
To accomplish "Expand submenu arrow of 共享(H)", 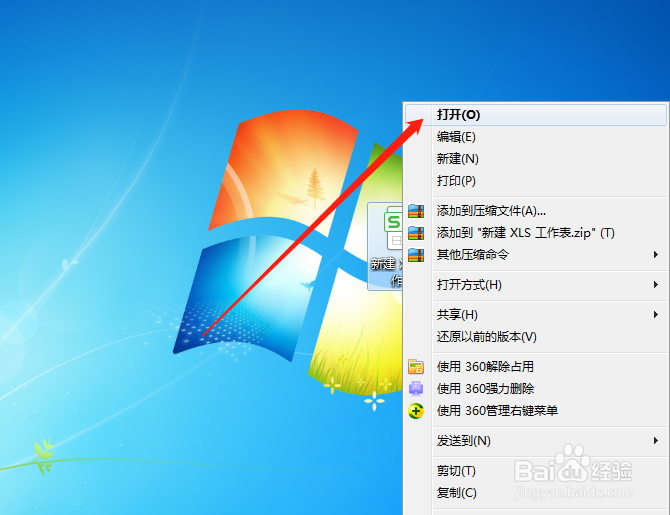I will pyautogui.click(x=656, y=315).
